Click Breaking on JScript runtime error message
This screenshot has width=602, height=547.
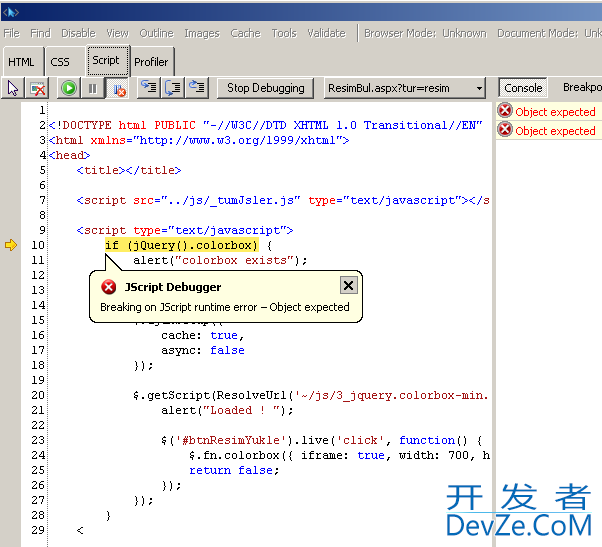click(225, 307)
